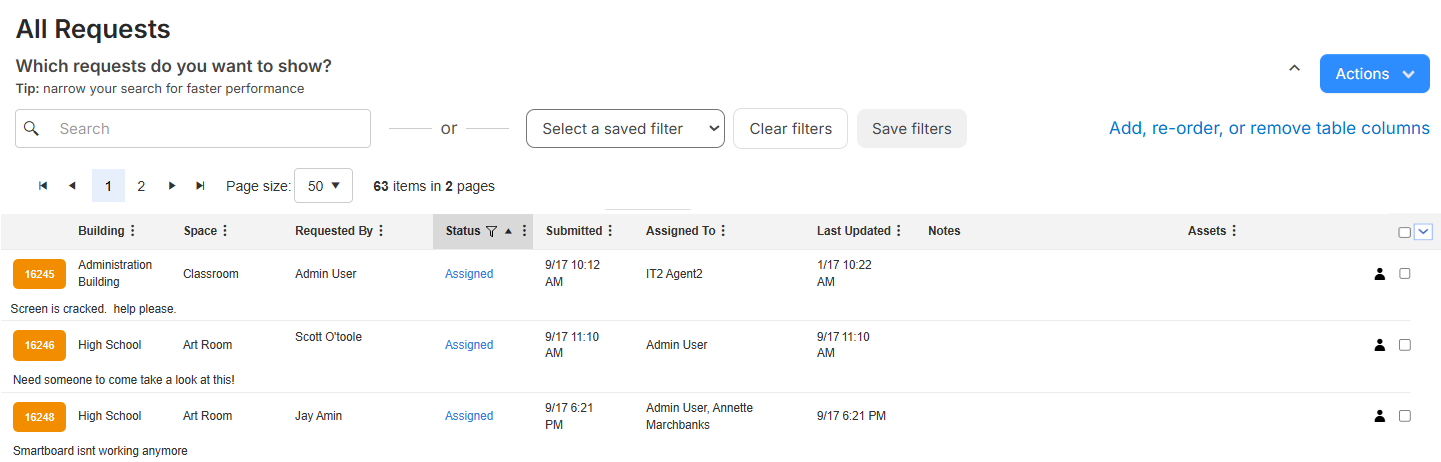Check the box for request 16248

pos(1405,416)
